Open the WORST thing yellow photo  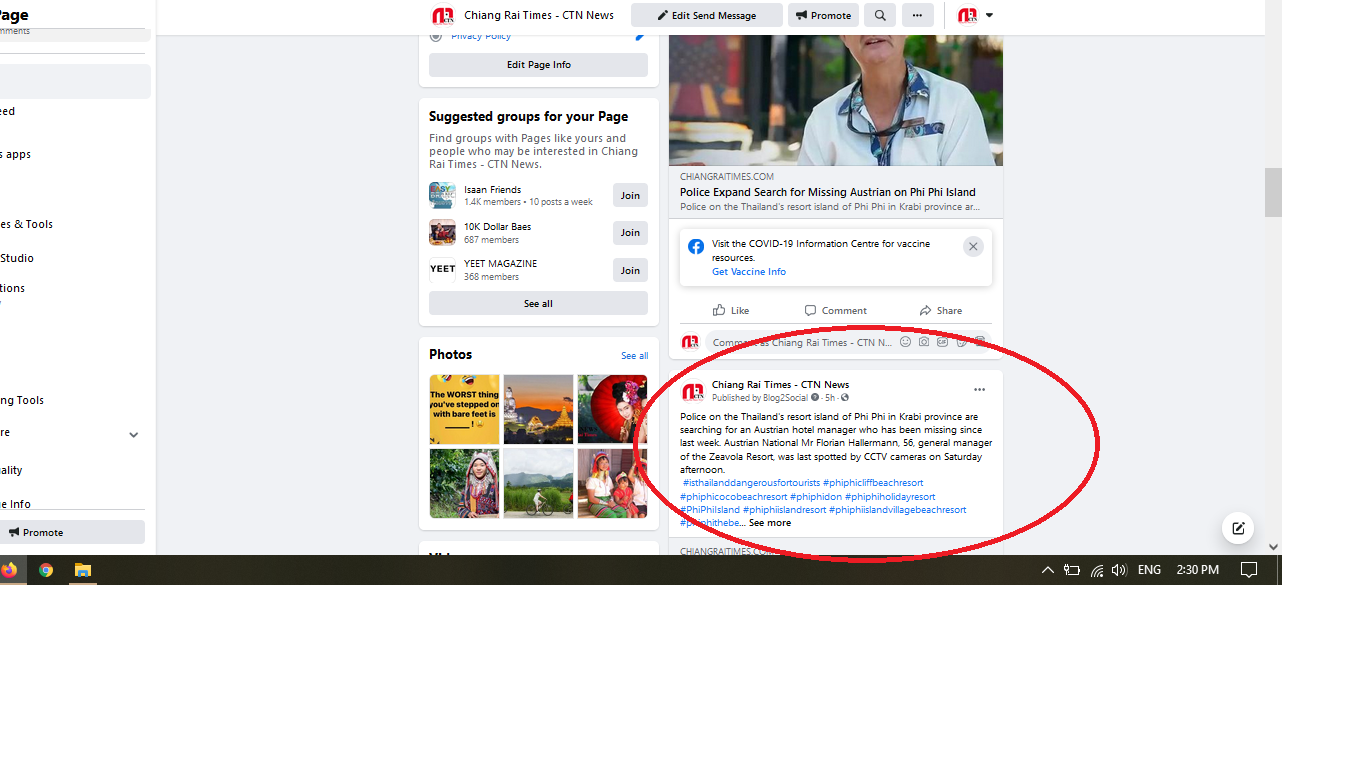point(464,409)
